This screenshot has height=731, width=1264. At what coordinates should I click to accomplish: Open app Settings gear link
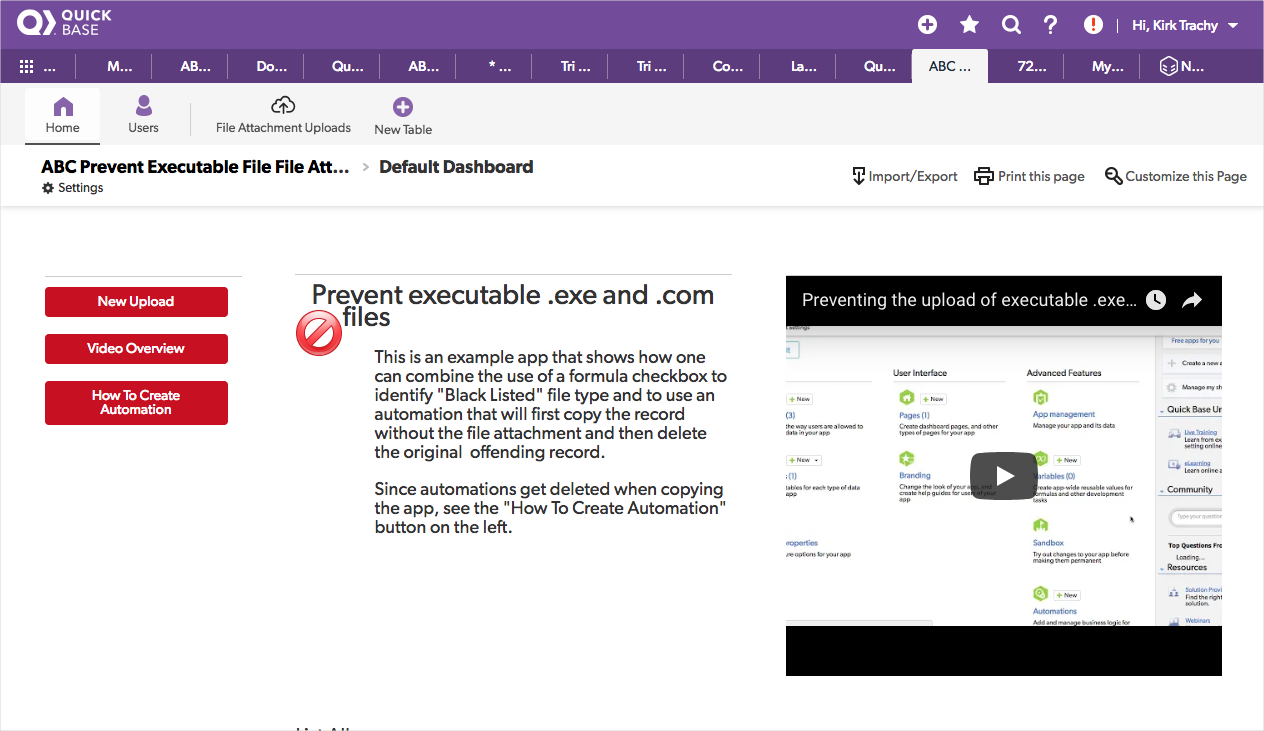coord(72,188)
